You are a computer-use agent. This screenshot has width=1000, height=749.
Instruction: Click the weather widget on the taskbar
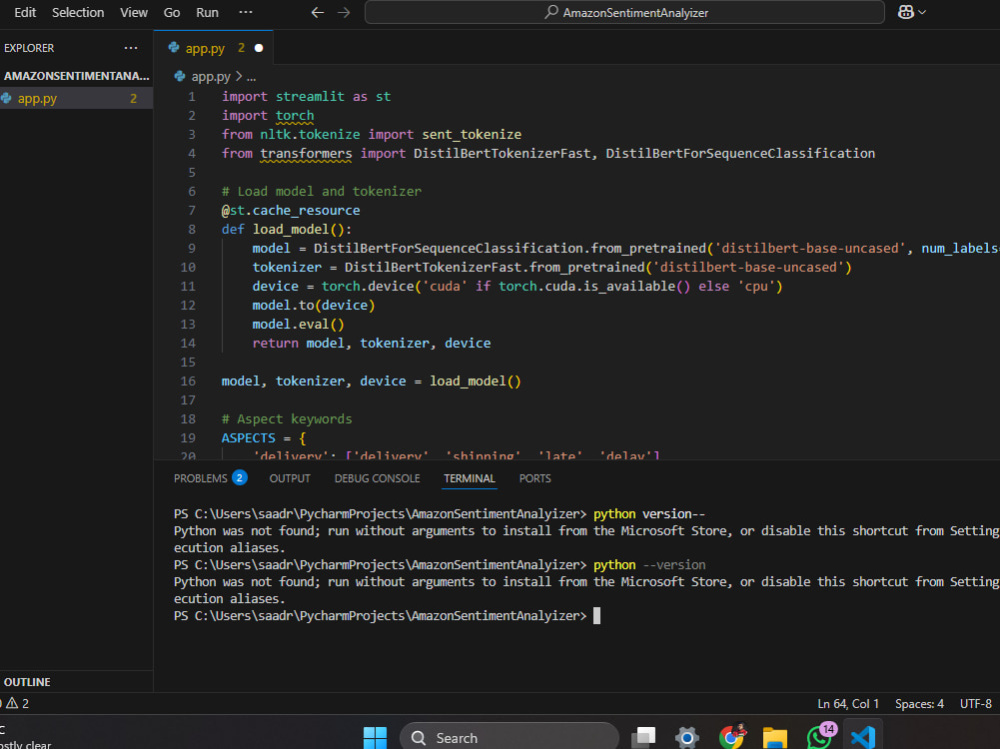pyautogui.click(x=26, y=738)
